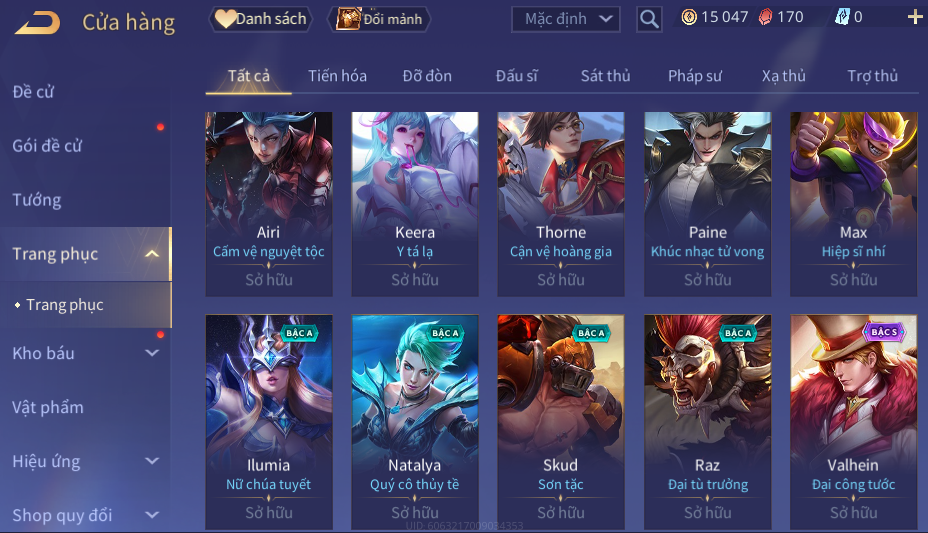Click the golden back arrow icon
Image resolution: width=928 pixels, height=533 pixels.
tap(38, 22)
